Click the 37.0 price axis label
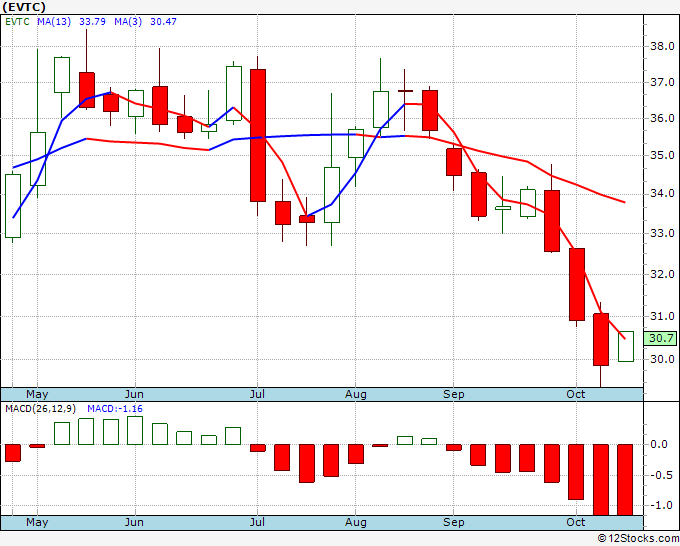This screenshot has height=546, width=680. point(662,82)
